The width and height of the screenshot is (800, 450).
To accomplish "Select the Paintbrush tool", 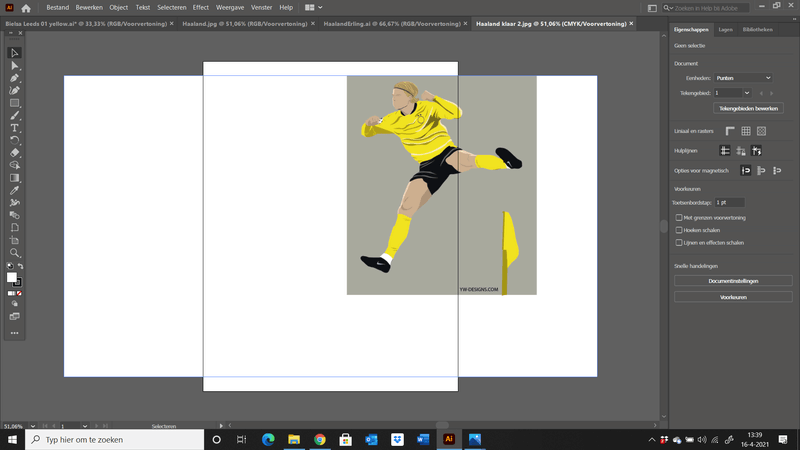I will tap(14, 115).
